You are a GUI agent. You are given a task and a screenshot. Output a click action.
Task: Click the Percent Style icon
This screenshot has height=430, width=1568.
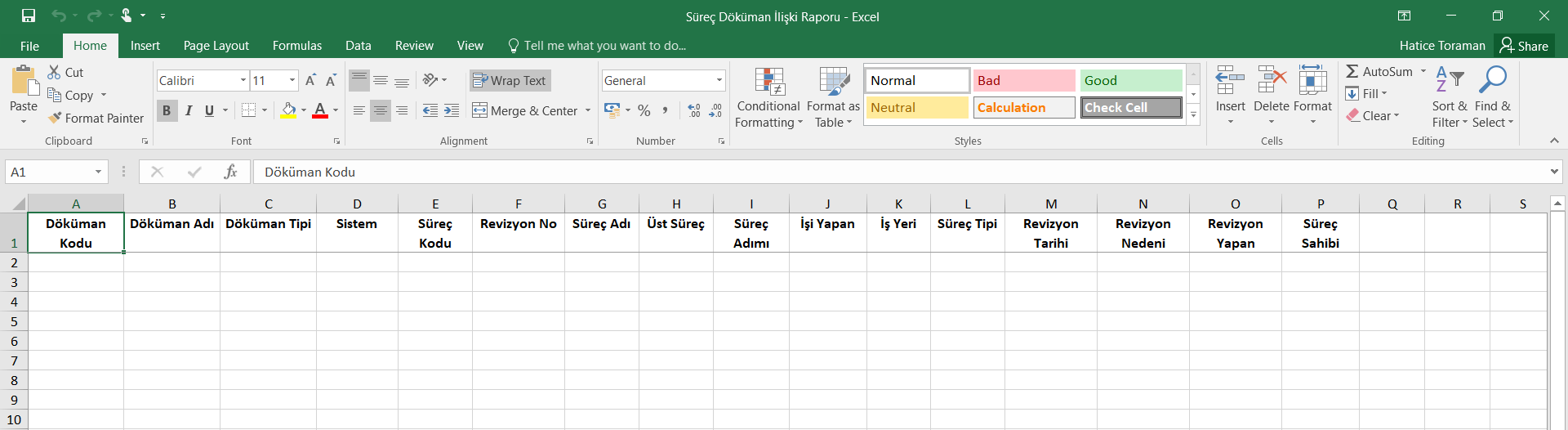[644, 110]
